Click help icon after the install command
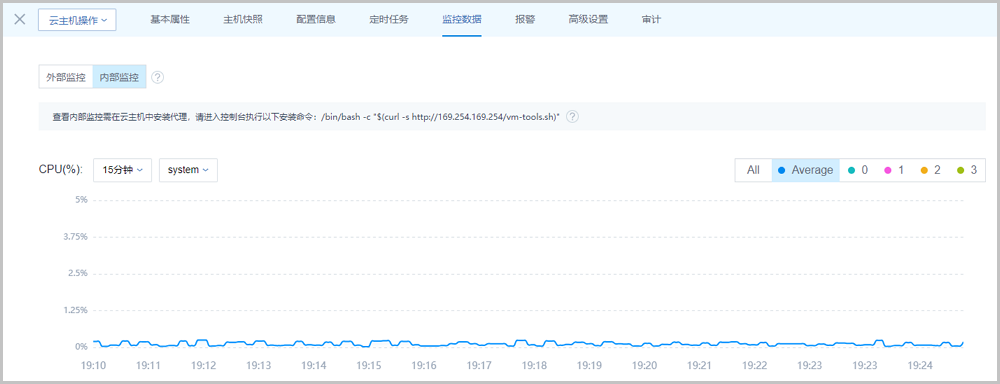Screen dimensions: 1000x384 click(572, 117)
